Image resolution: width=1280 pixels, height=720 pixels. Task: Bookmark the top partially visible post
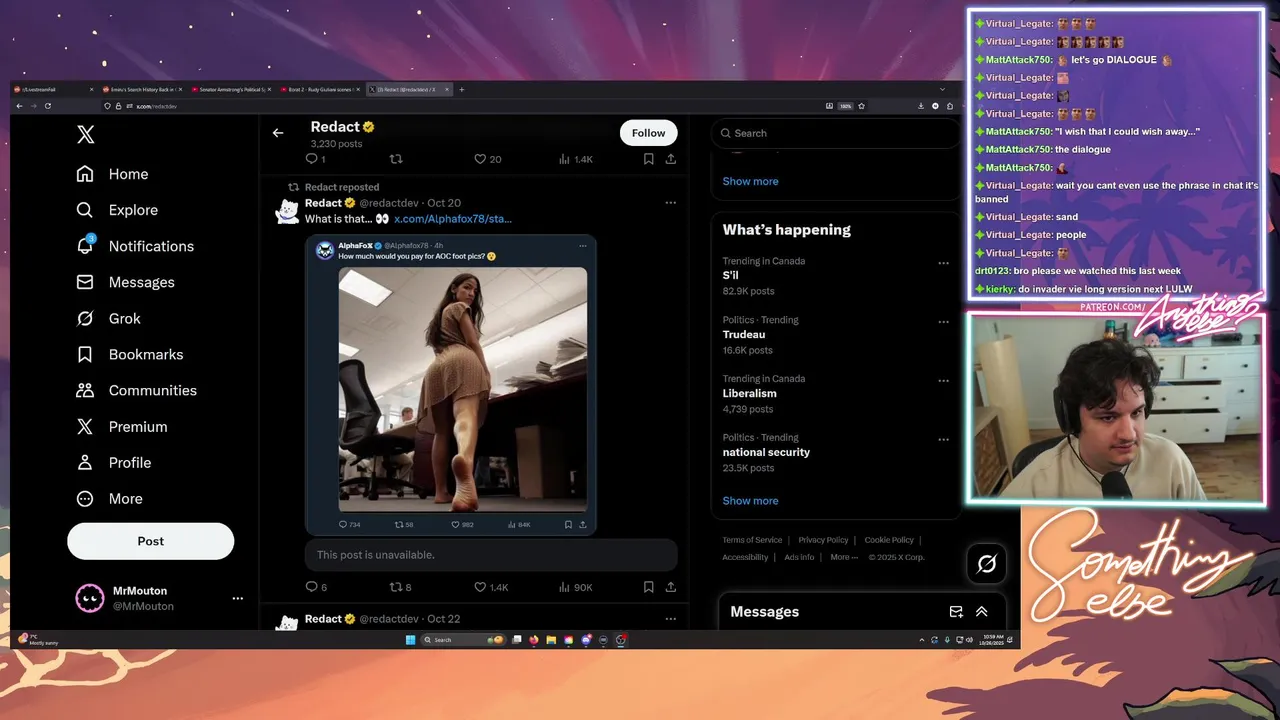[649, 159]
